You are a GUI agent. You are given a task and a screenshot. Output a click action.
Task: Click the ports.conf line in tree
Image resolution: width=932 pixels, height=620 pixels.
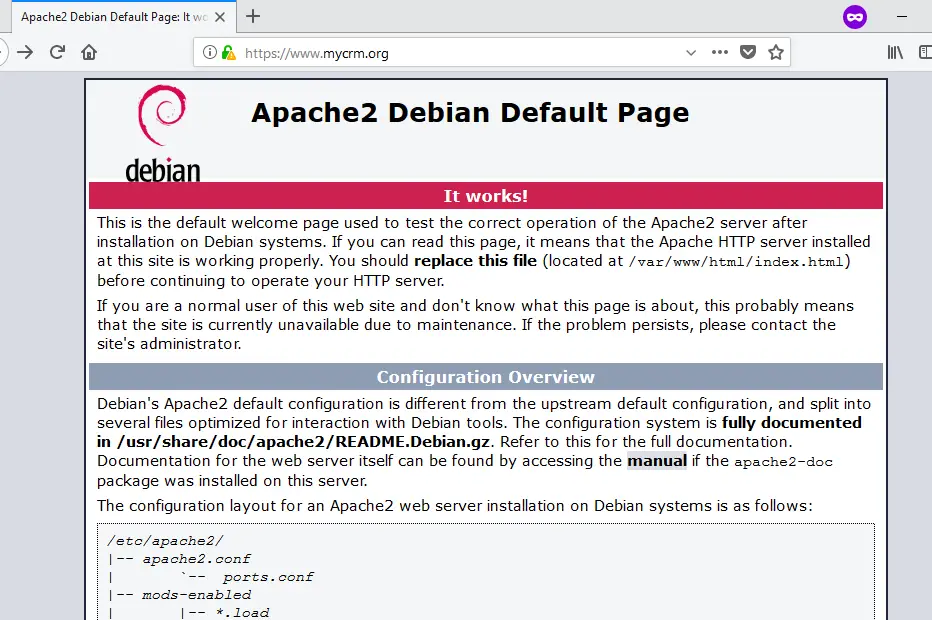point(268,577)
